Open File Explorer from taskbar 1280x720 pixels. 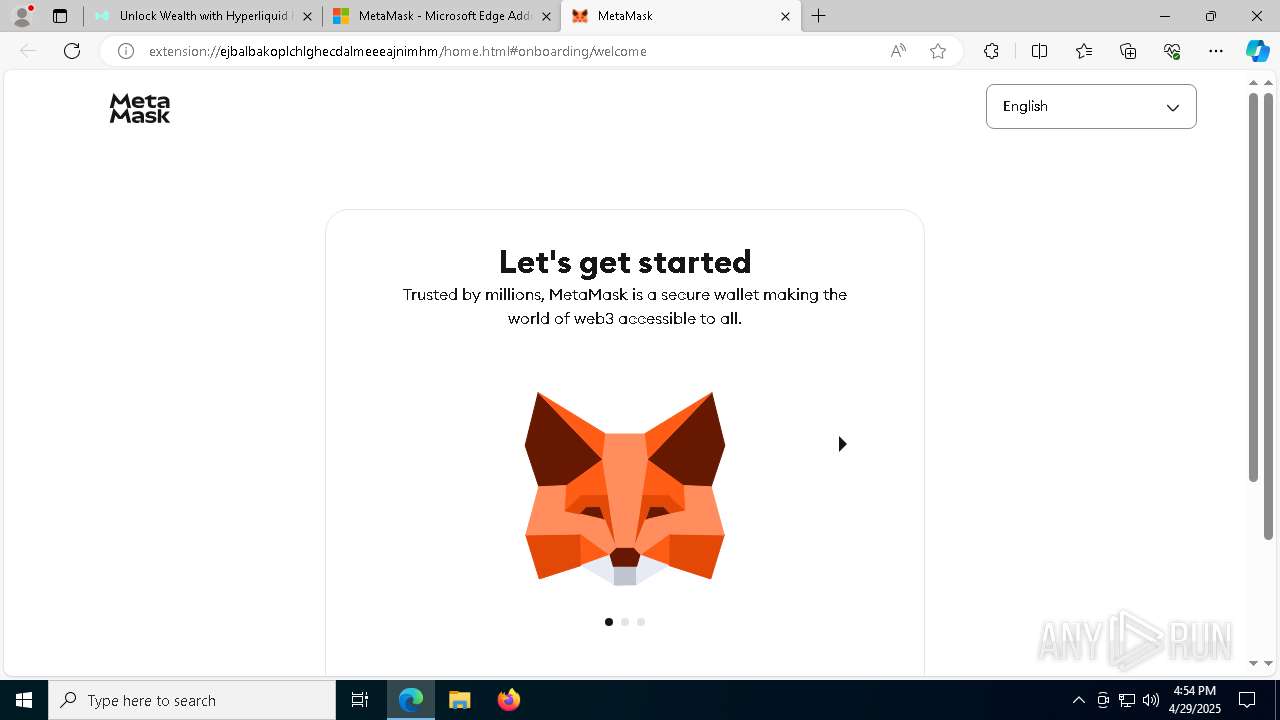(459, 700)
